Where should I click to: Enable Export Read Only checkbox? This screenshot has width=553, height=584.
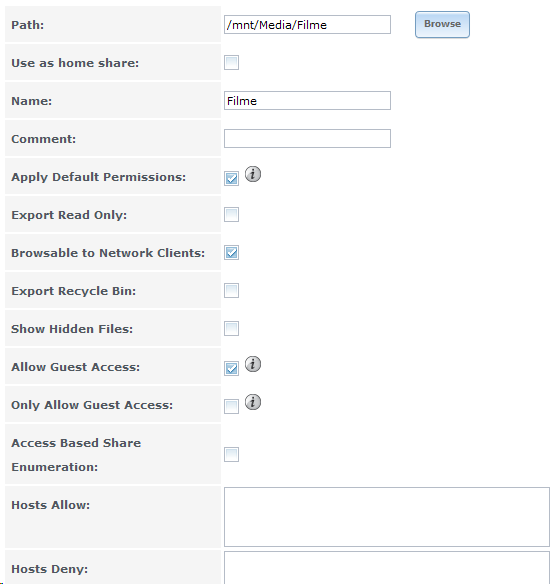(x=231, y=215)
